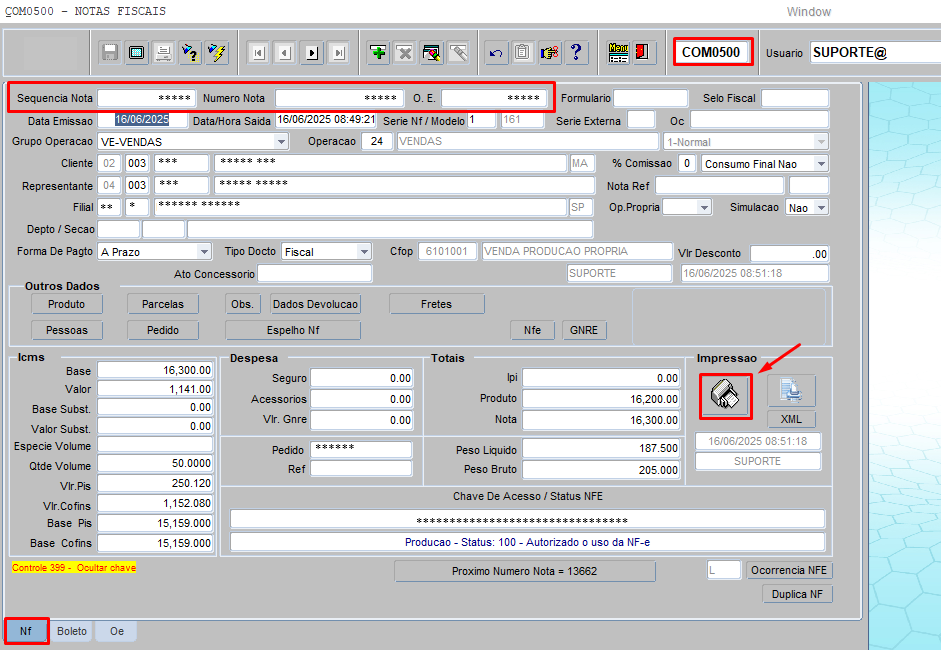Open the Simulacao dropdown
Screen dimensions: 941x650
(821, 207)
